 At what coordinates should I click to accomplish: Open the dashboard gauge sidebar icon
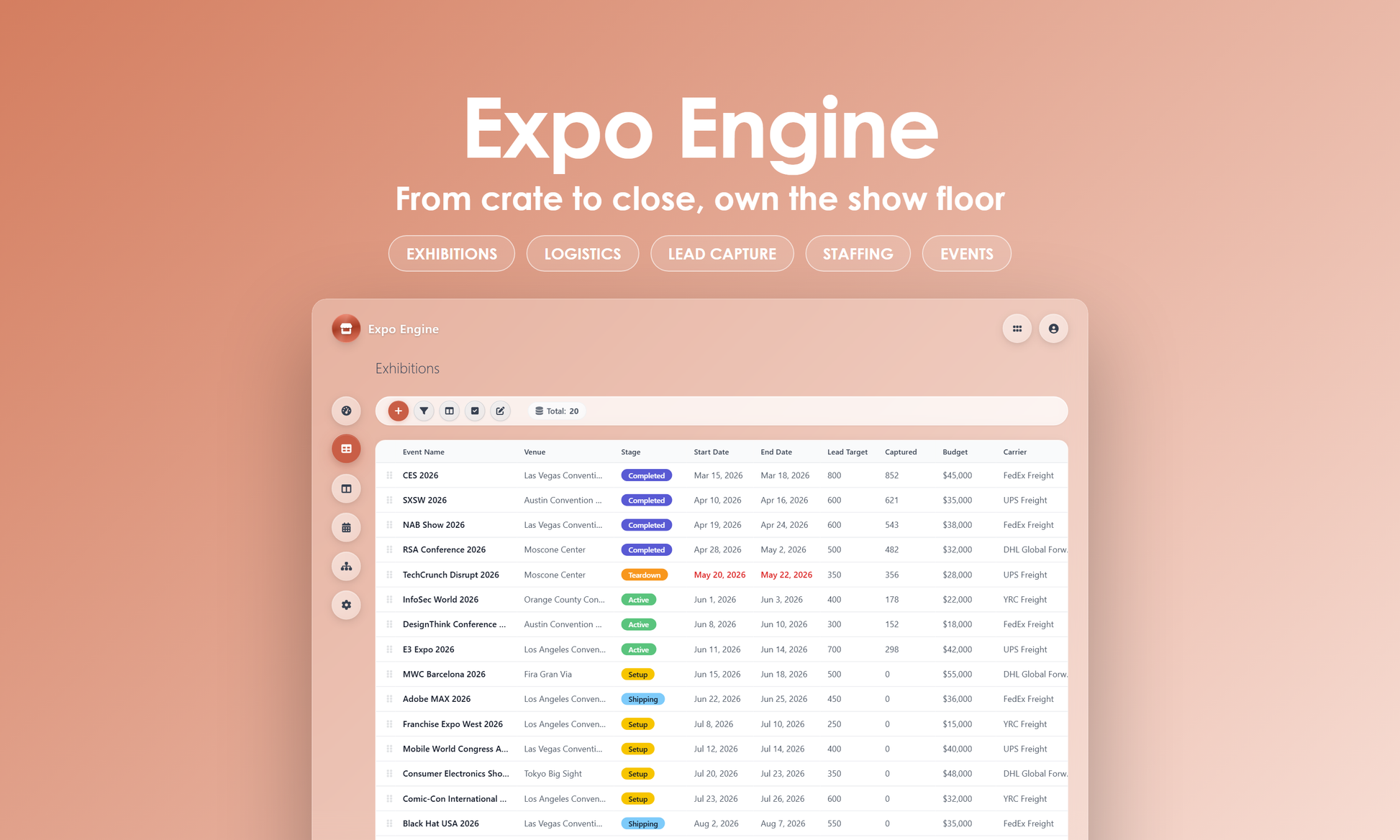click(x=346, y=411)
